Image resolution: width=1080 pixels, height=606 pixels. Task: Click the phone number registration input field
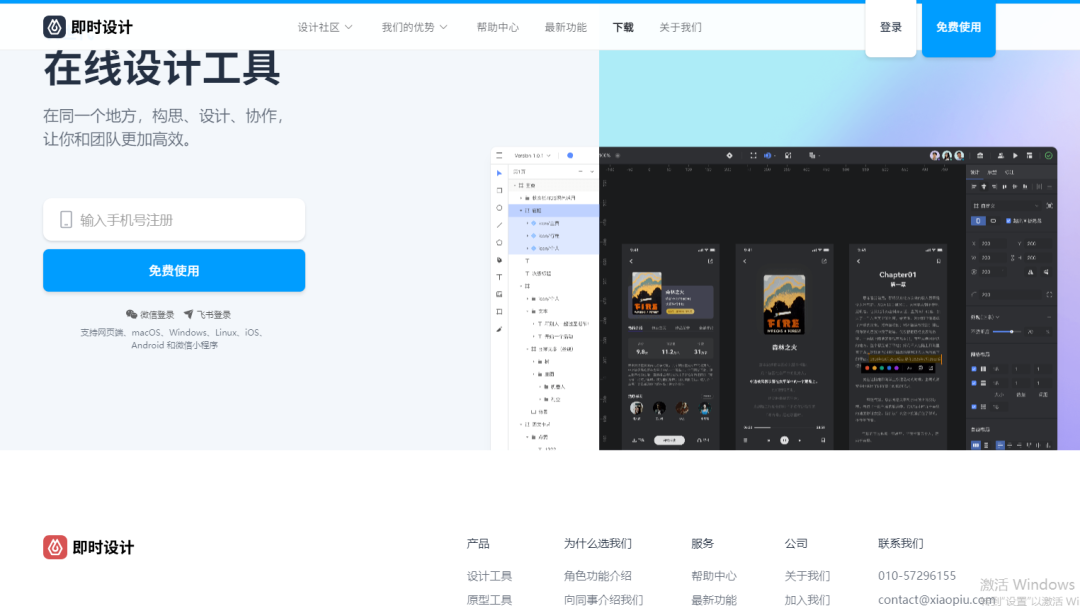(x=174, y=219)
